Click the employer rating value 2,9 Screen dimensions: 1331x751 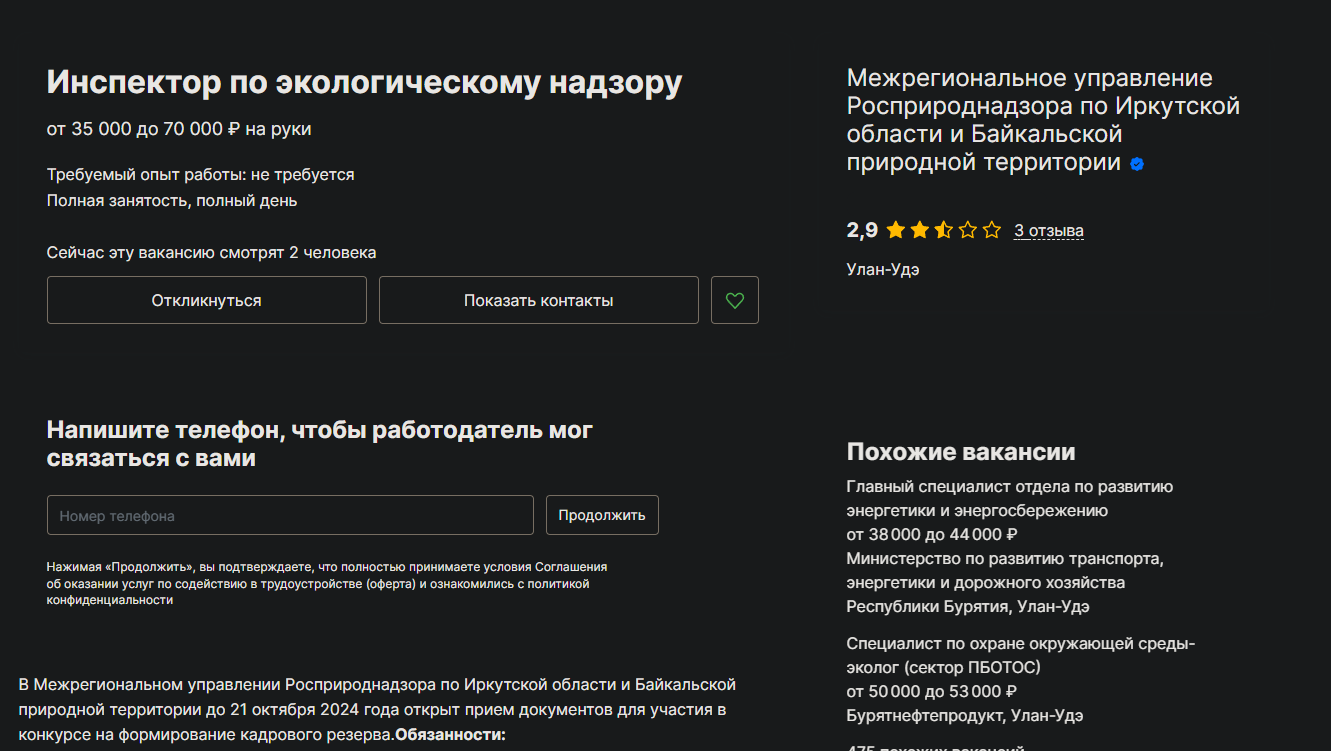862,231
